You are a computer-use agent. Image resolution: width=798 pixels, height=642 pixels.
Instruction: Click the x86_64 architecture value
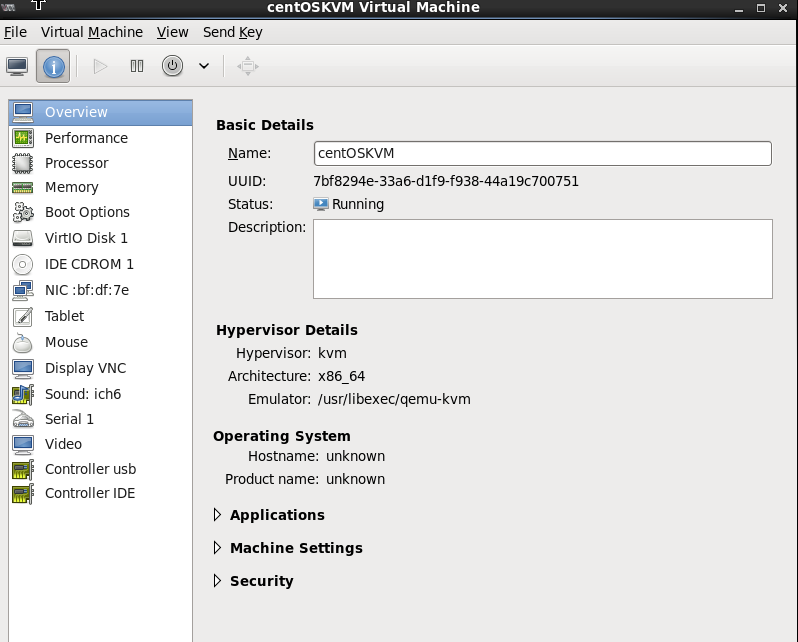click(341, 376)
